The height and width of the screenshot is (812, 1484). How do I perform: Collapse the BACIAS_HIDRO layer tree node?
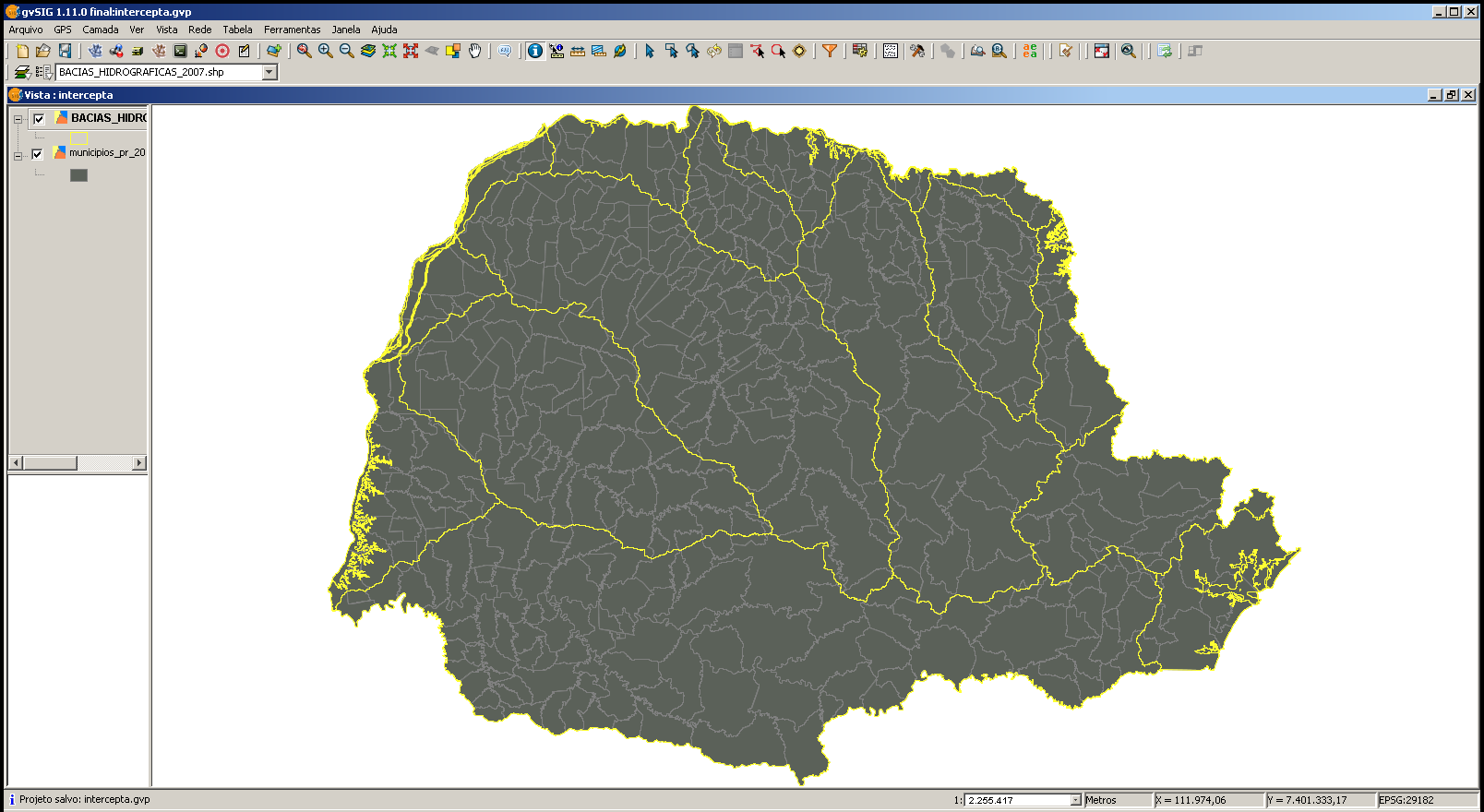click(x=18, y=119)
